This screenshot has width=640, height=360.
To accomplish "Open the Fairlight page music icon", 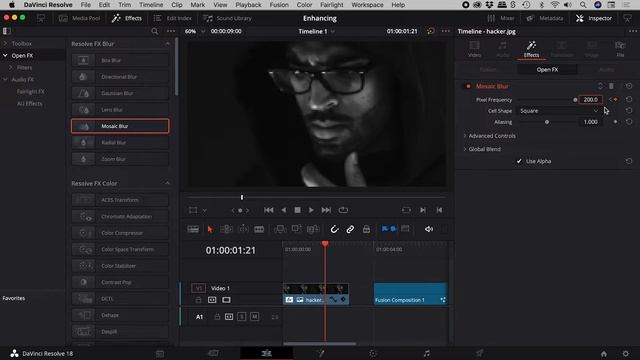I will pyautogui.click(x=427, y=353).
